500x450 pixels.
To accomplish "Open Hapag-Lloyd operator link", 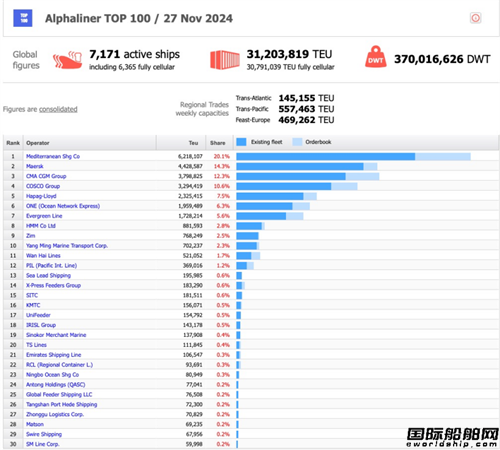I will coord(41,196).
